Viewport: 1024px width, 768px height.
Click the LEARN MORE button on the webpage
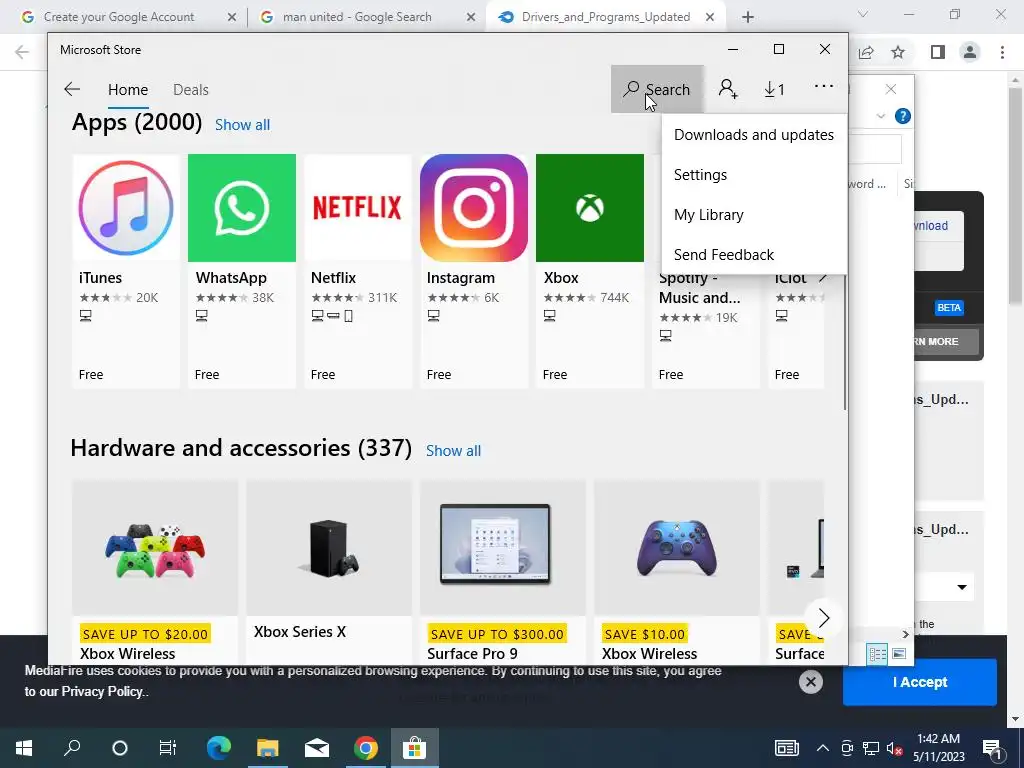pos(946,342)
